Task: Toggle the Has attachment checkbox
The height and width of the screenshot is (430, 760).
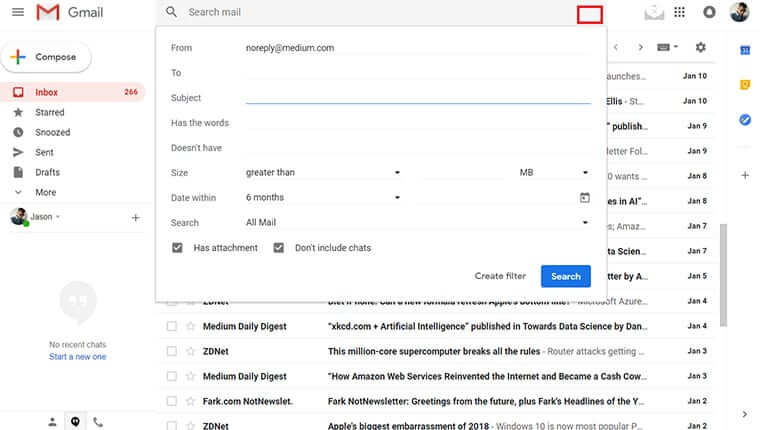Action: pos(177,248)
